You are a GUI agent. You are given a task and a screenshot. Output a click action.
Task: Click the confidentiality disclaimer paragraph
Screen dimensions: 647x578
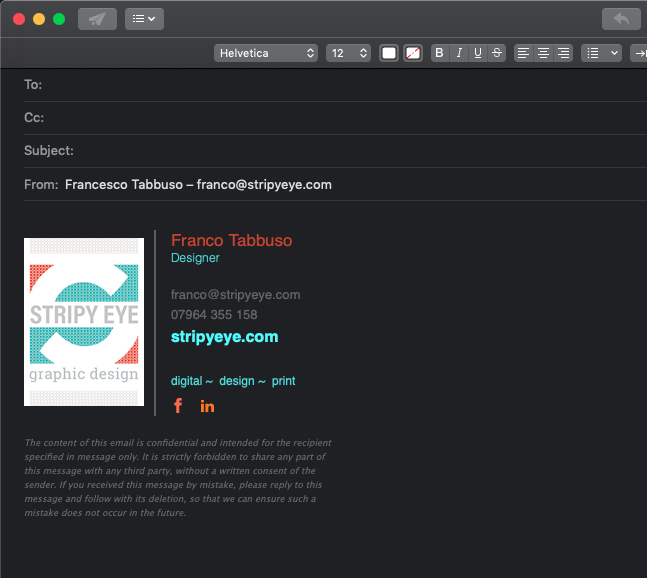coord(178,478)
